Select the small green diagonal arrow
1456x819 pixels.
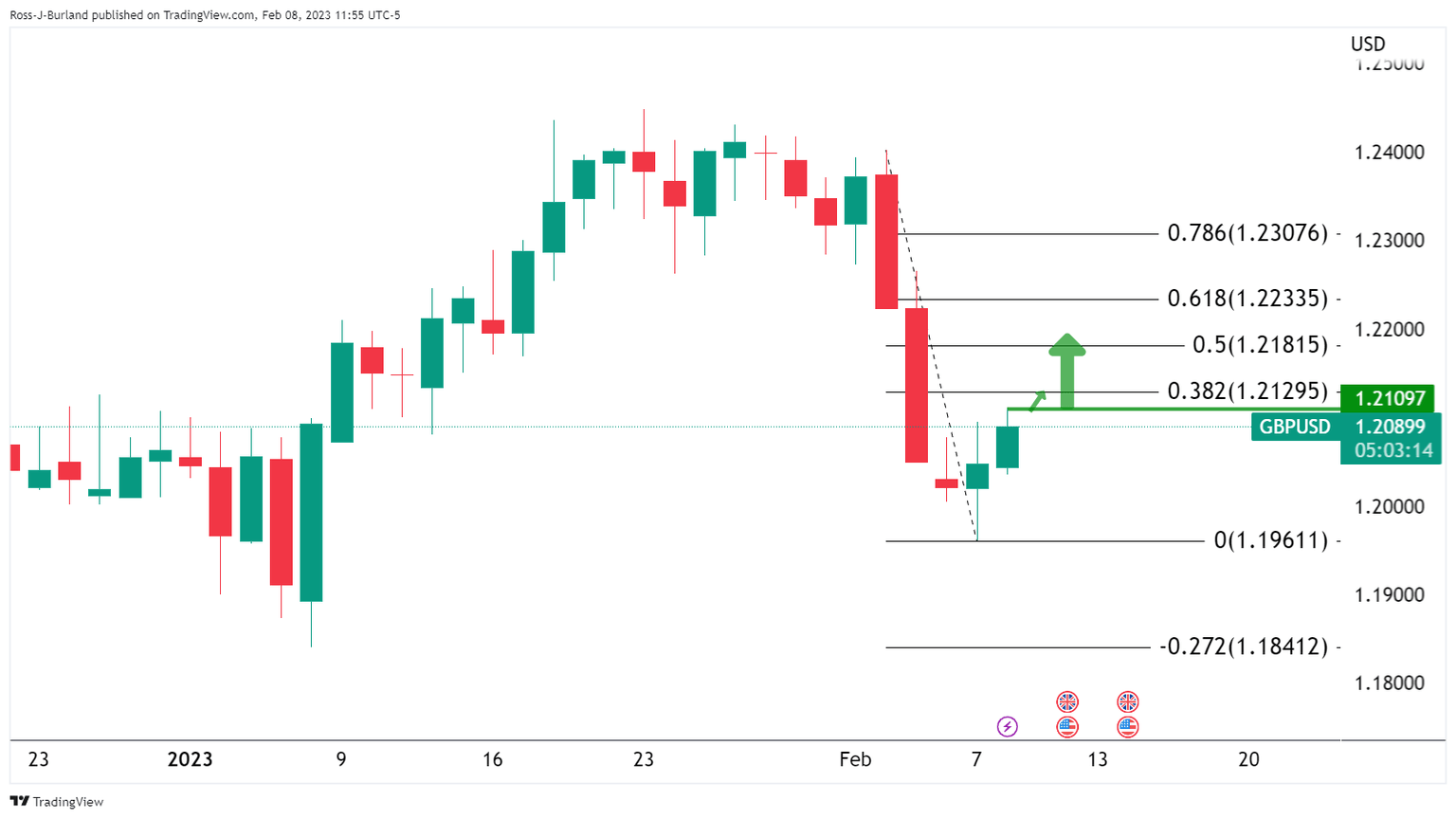pyautogui.click(x=1037, y=400)
